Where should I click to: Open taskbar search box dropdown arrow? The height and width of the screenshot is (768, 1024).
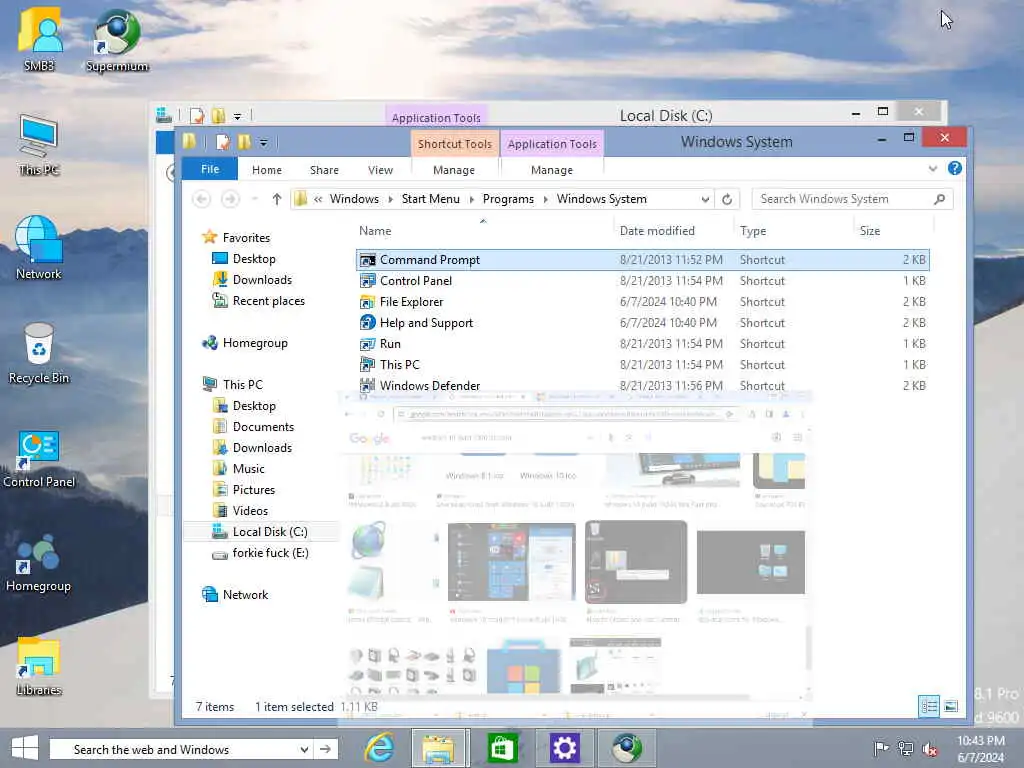coord(304,749)
